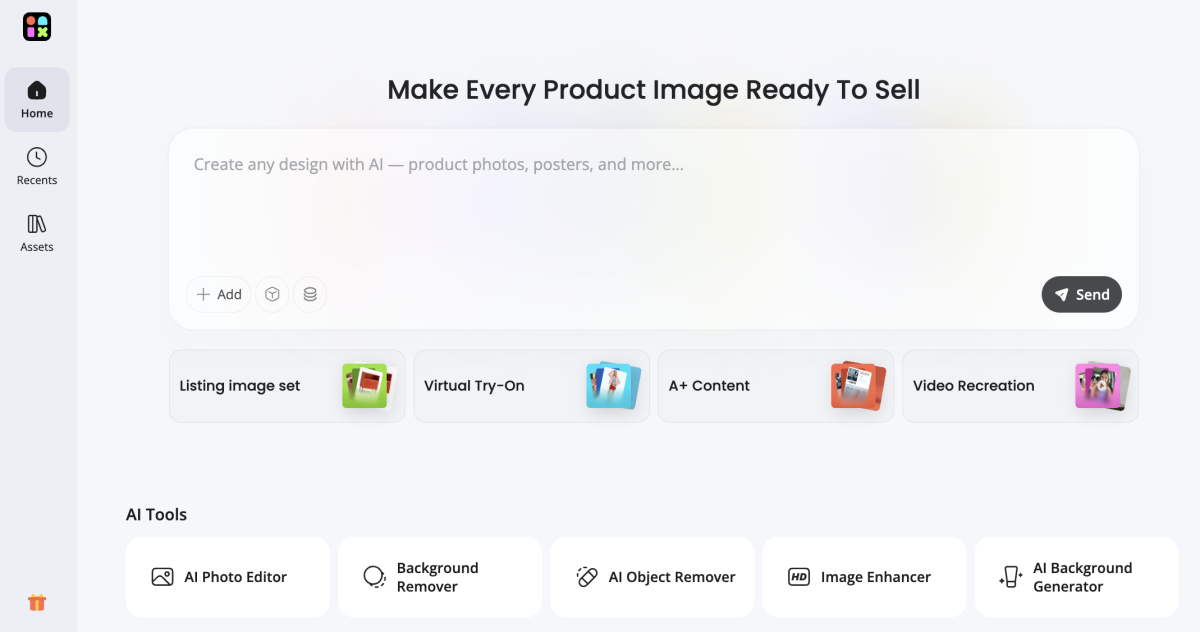
Task: Open Recents from the sidebar
Action: click(x=37, y=165)
